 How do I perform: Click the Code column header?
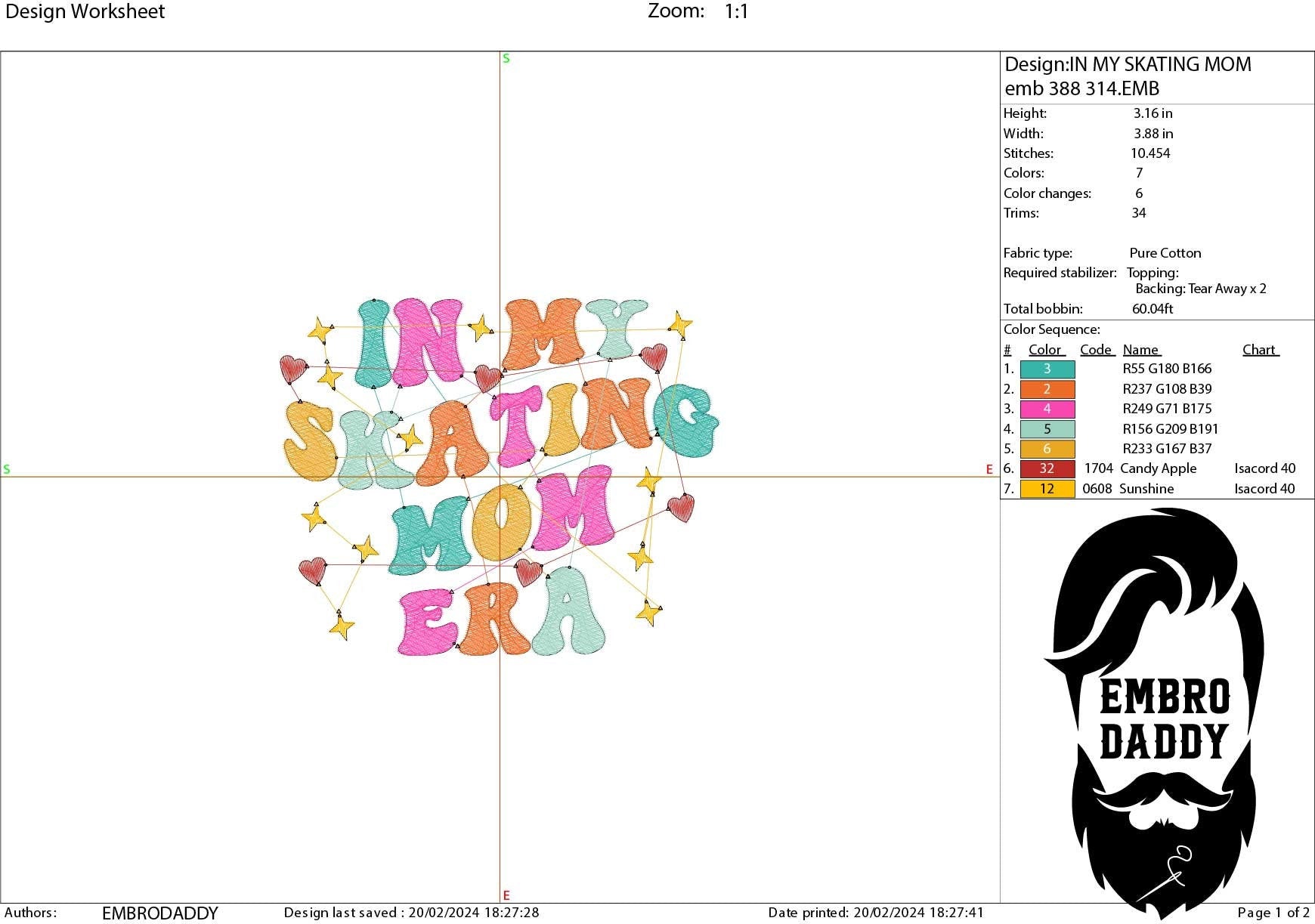1097,350
